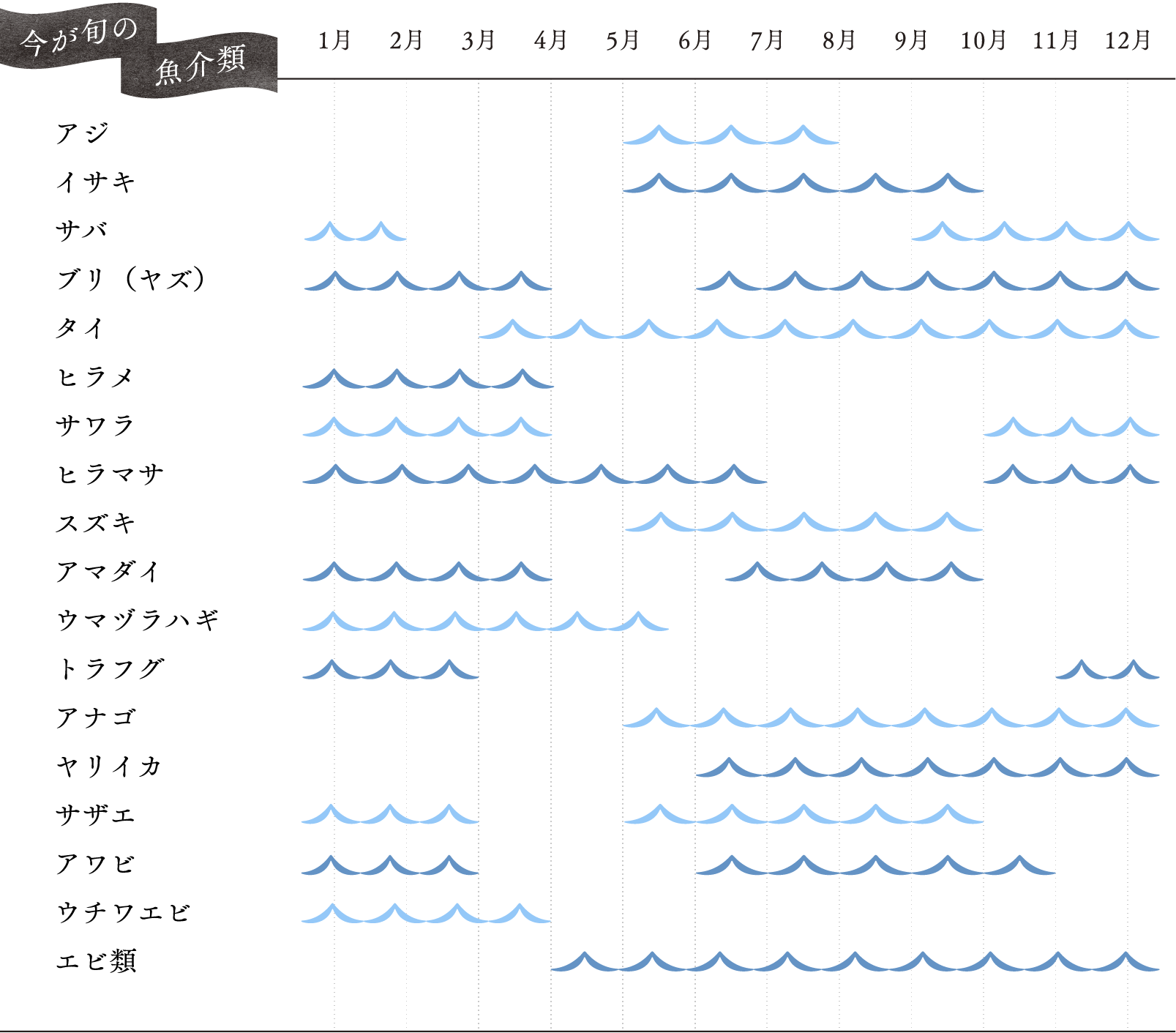The height and width of the screenshot is (1033, 1176).
Task: Select the 4月 column header
Action: pyautogui.click(x=550, y=40)
